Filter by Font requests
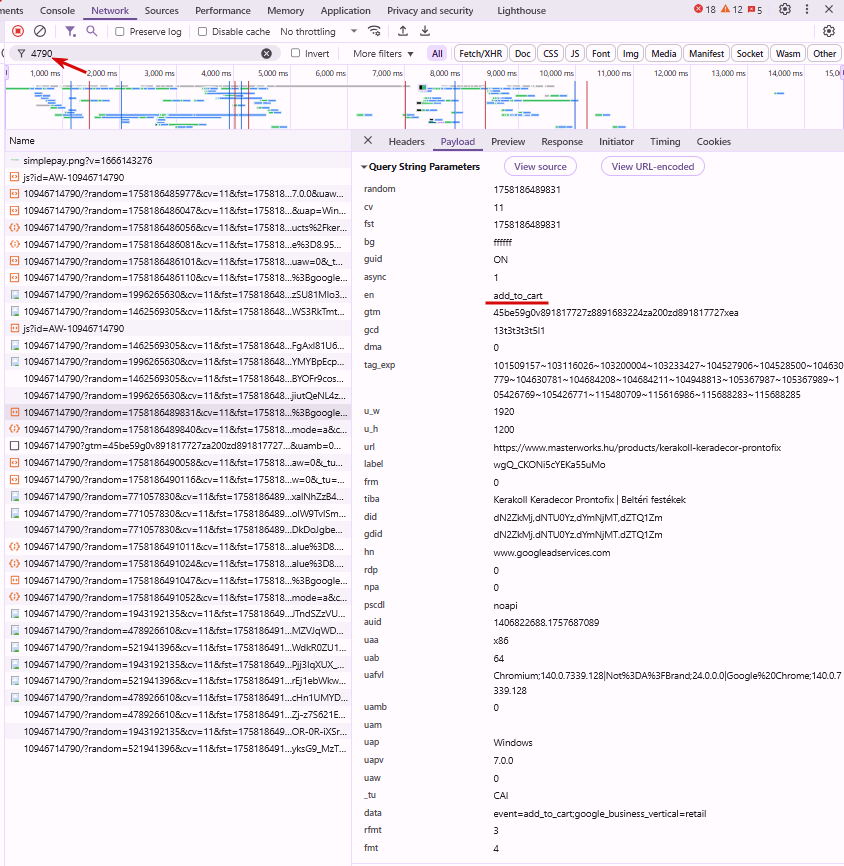Image resolution: width=844 pixels, height=866 pixels. pos(601,54)
